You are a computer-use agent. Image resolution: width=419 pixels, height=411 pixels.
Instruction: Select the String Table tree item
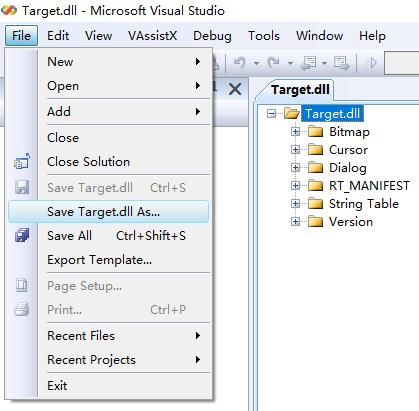pos(364,204)
